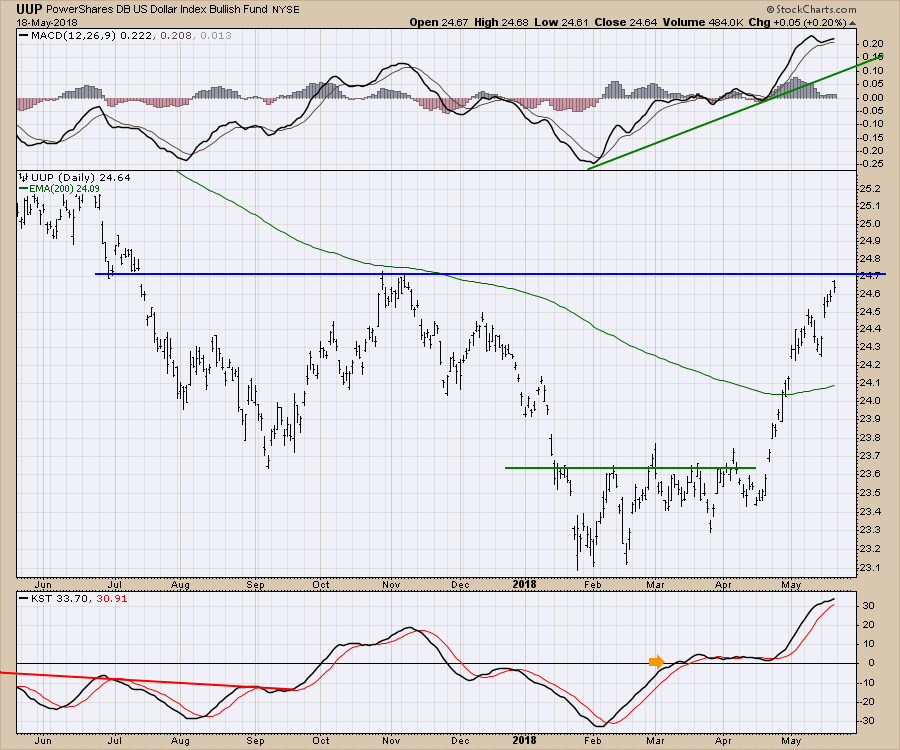Image resolution: width=900 pixels, height=750 pixels.
Task: Select the Low 24.61 value
Action: pos(562,23)
